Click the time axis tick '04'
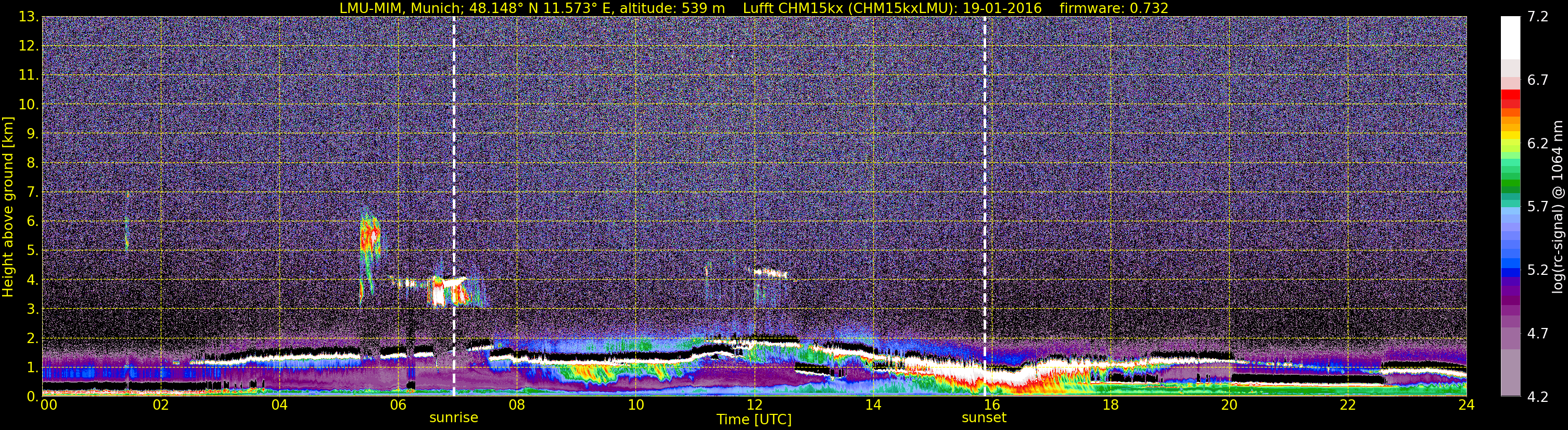This screenshot has width=1568, height=430. (279, 405)
